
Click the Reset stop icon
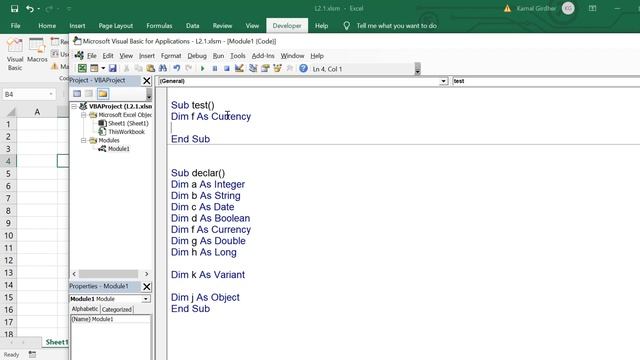227,69
